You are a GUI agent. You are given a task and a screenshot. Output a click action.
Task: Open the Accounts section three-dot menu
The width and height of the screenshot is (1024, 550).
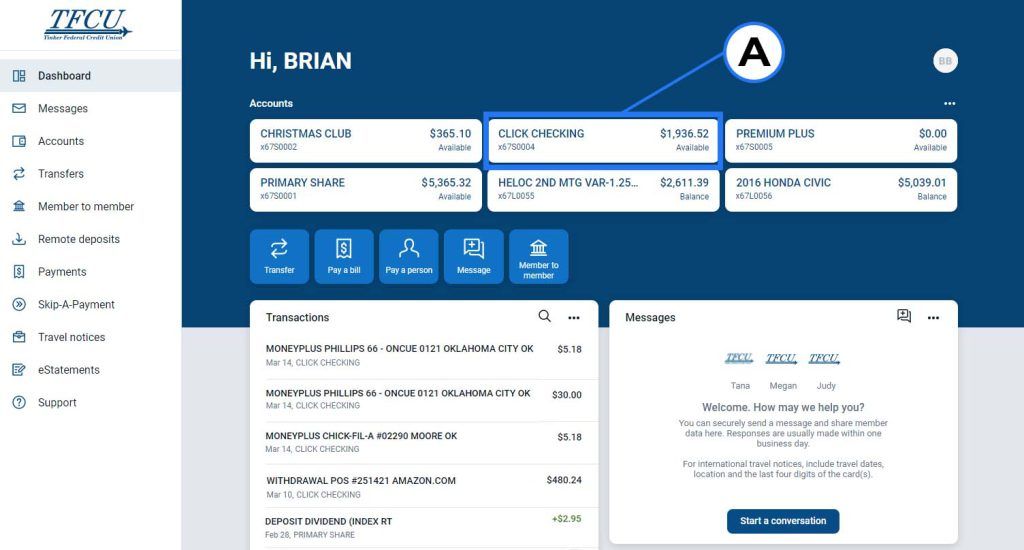click(949, 103)
